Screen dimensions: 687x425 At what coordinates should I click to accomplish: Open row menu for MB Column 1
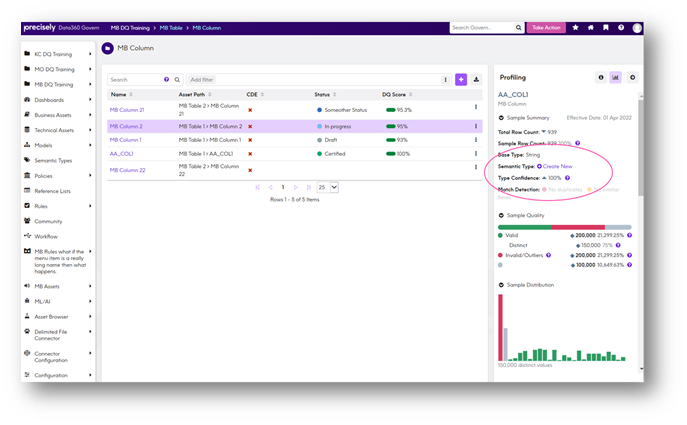point(476,140)
